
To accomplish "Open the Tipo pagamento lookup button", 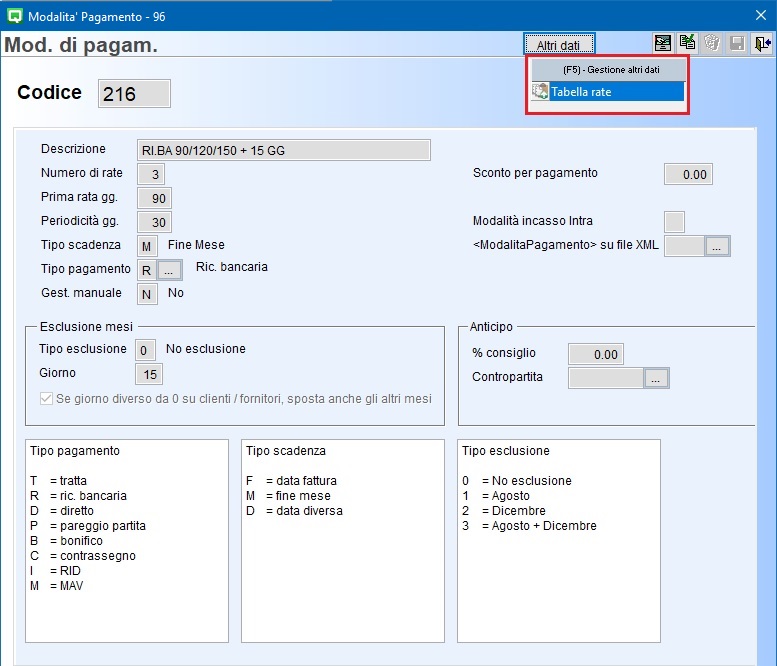I will pyautogui.click(x=171, y=270).
